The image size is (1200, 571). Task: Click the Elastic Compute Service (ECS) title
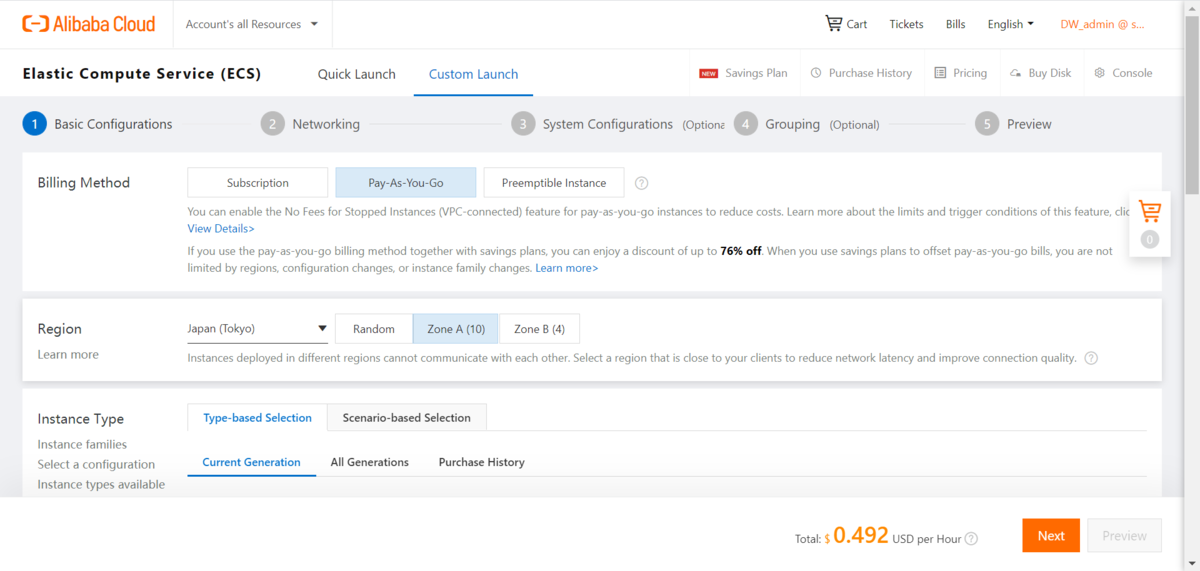coord(142,73)
